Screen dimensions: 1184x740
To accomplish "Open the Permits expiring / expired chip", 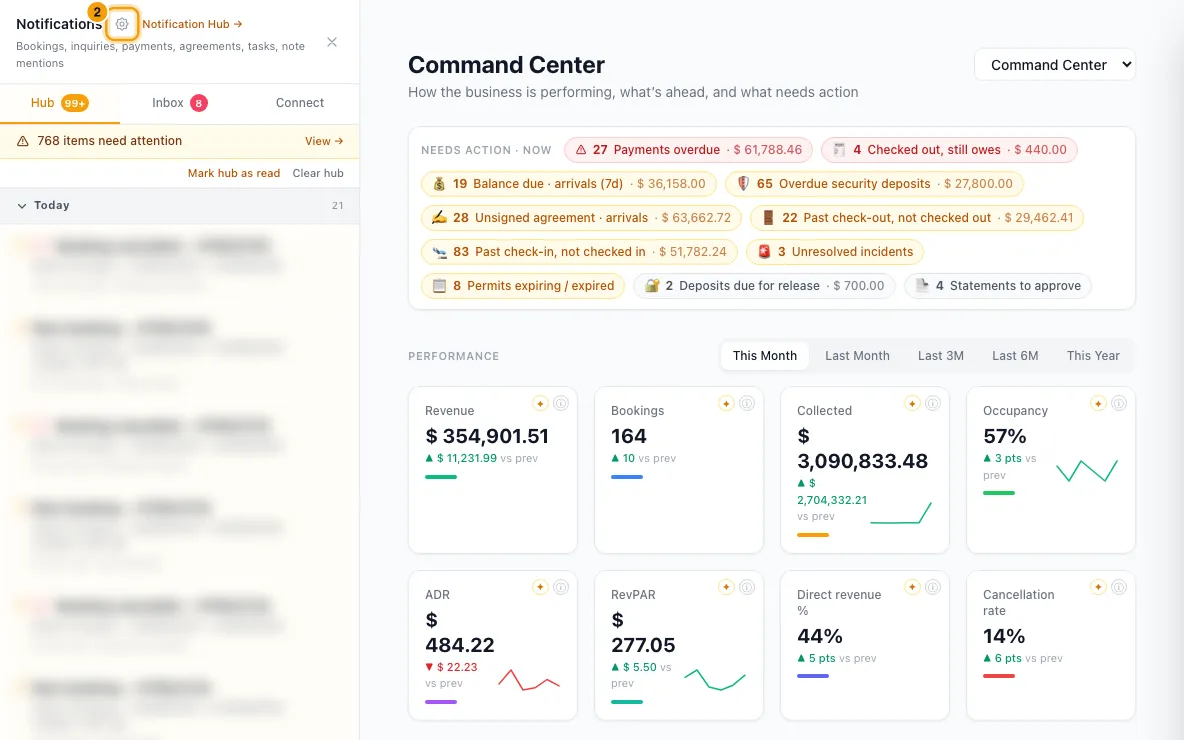I will point(523,285).
